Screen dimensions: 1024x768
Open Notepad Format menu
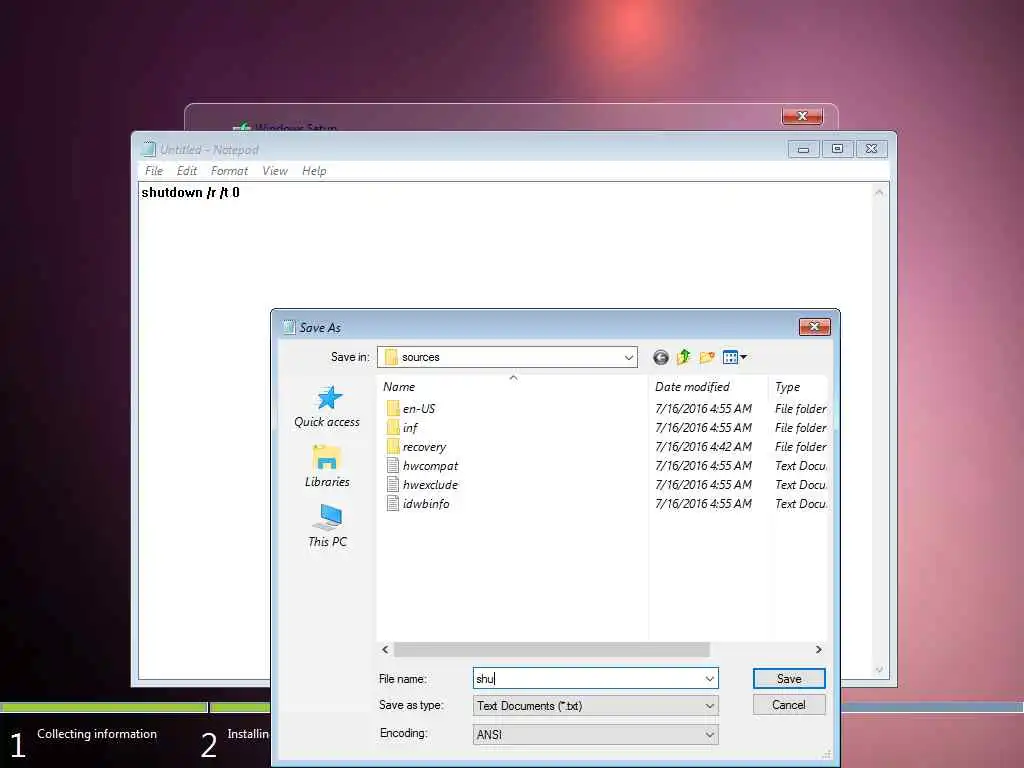click(x=229, y=171)
